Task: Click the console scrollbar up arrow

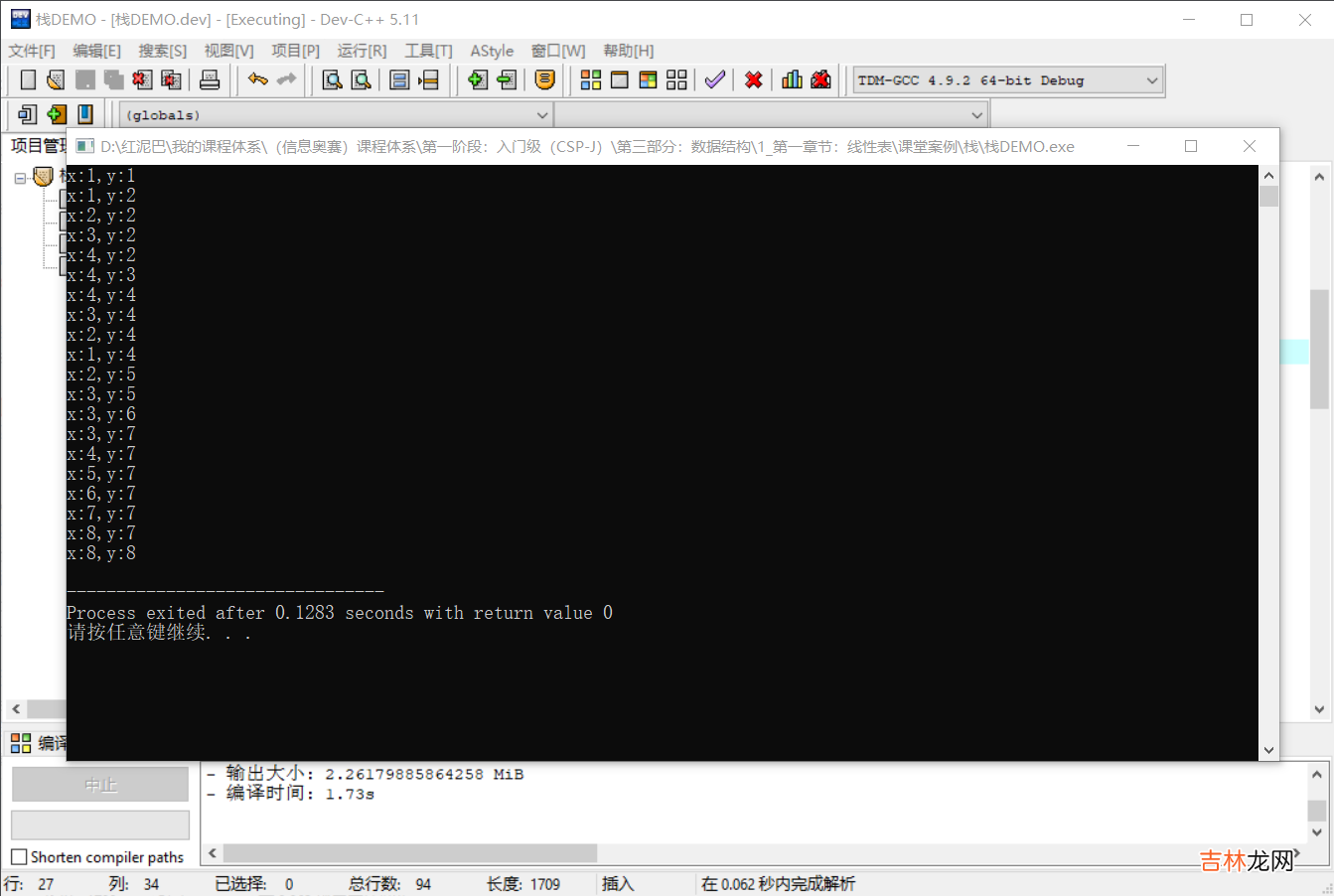Action: 1268,176
